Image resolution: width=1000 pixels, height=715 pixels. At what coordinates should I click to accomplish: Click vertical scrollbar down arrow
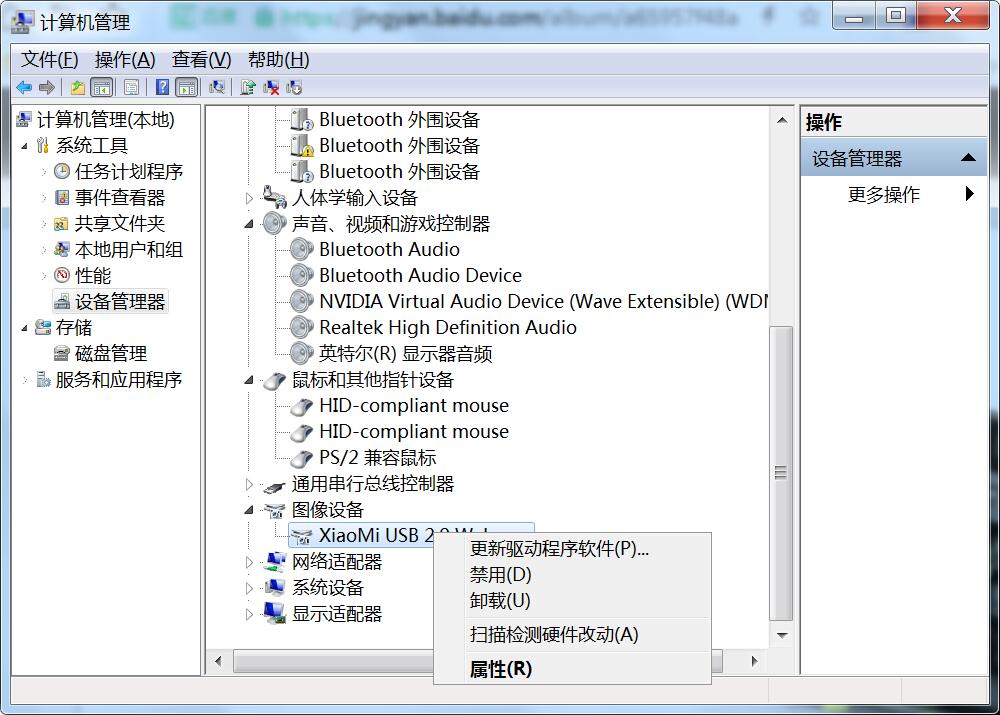coord(782,635)
